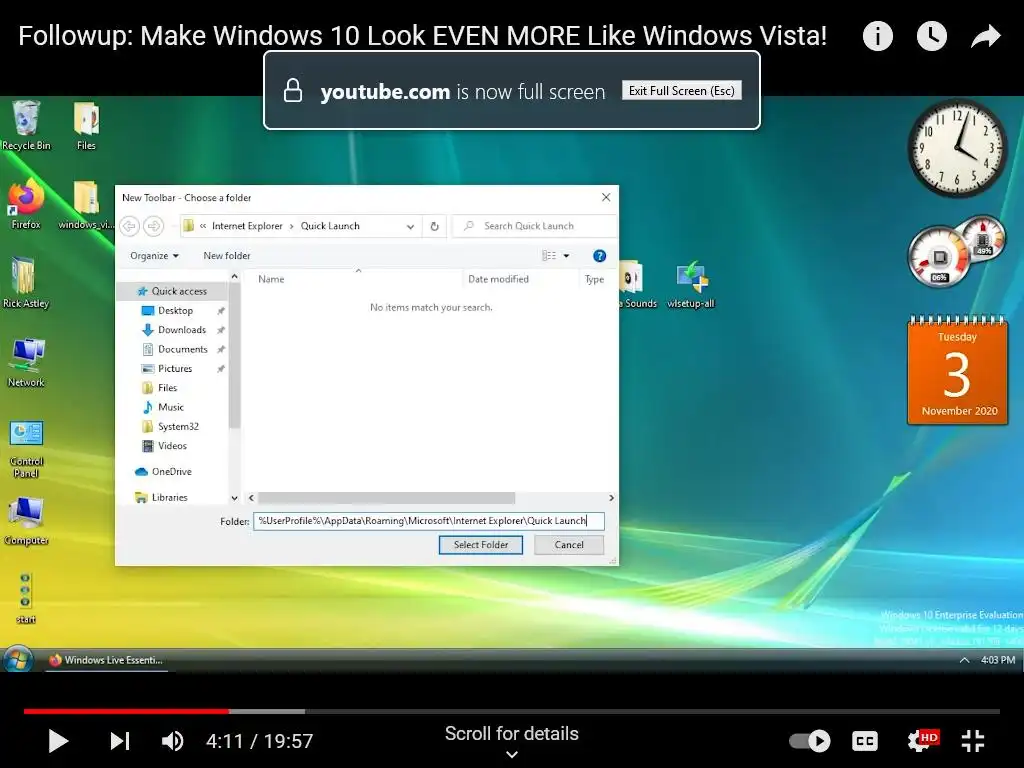Image resolution: width=1024 pixels, height=768 pixels.
Task: Click Windows Live Essenti... taskbar button
Action: click(106, 660)
